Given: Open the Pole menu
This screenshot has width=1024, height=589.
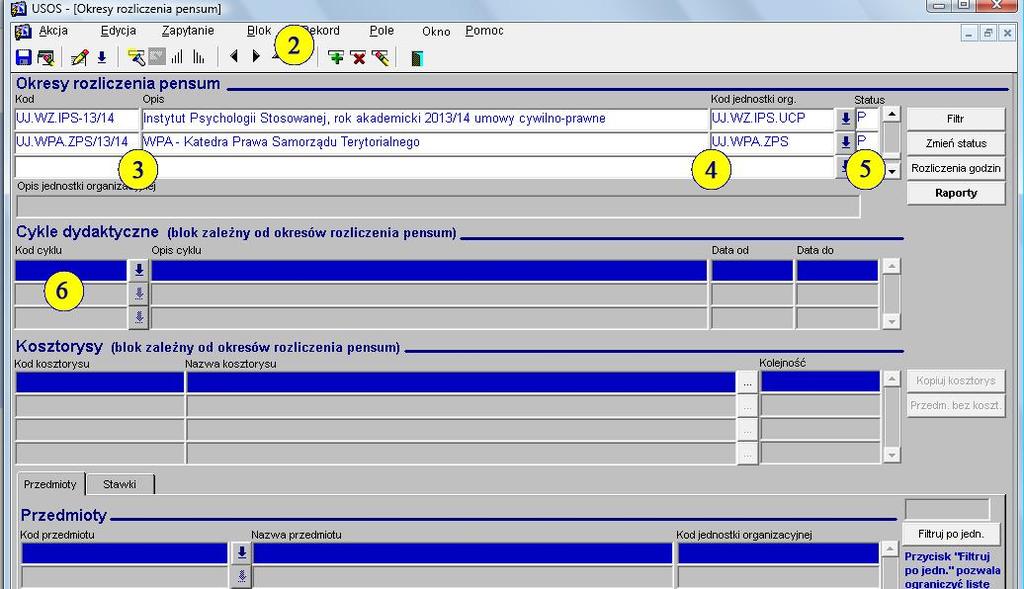Looking at the screenshot, I should click(381, 31).
